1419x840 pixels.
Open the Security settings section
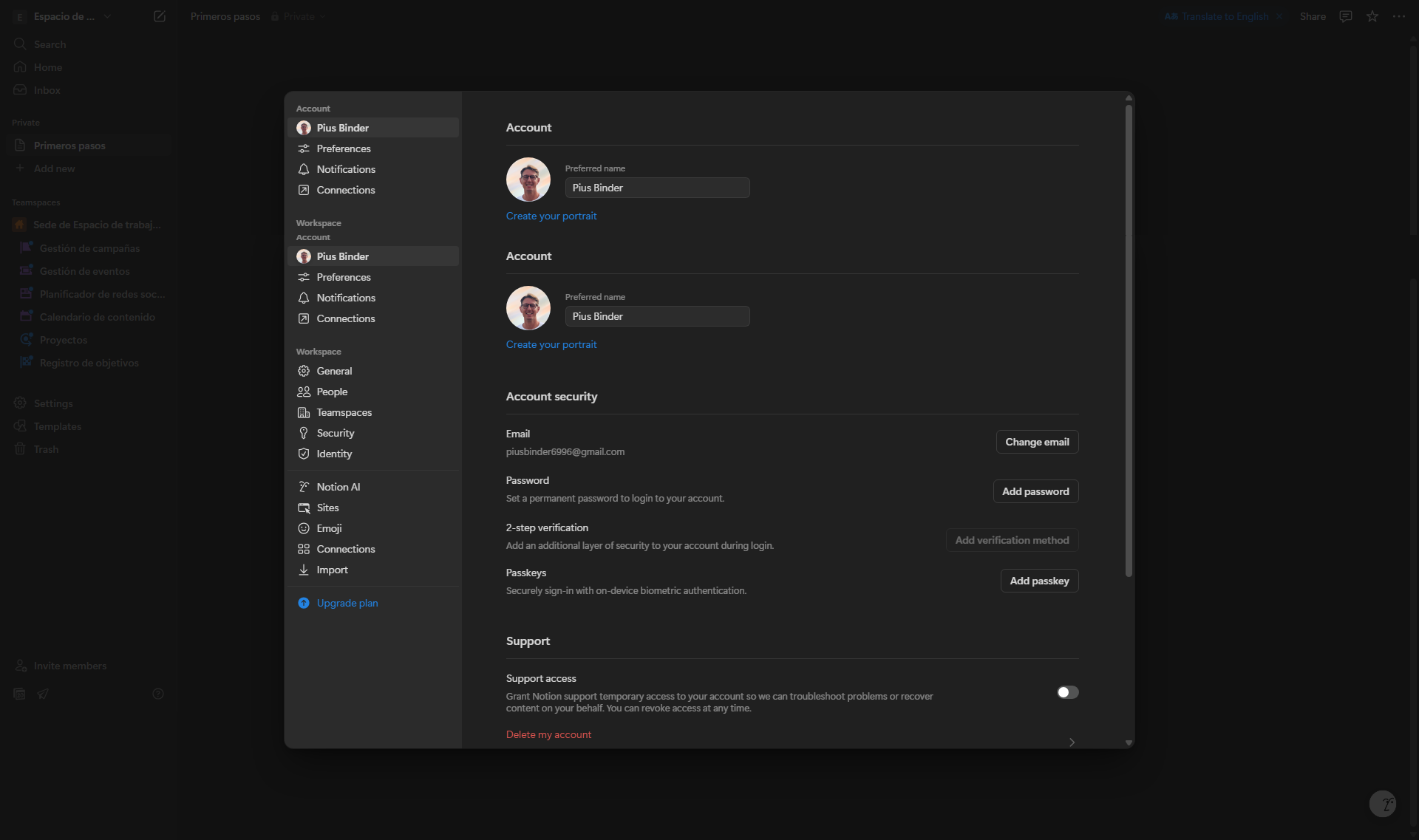[x=373, y=433]
